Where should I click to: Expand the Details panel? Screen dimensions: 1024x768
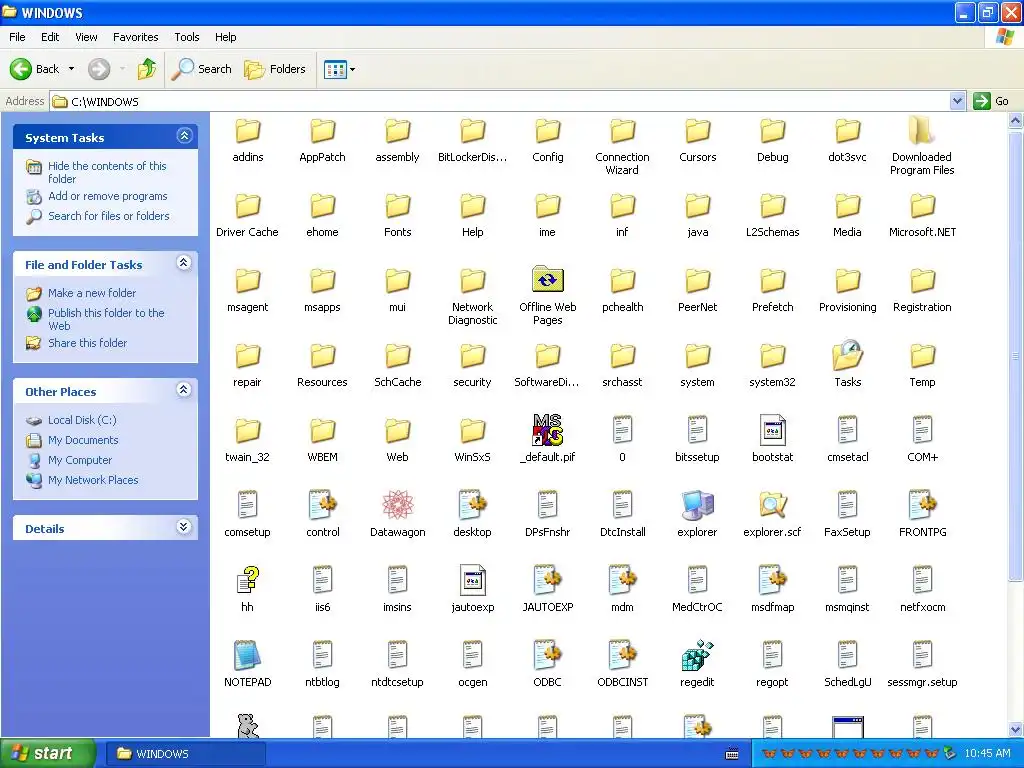(184, 526)
